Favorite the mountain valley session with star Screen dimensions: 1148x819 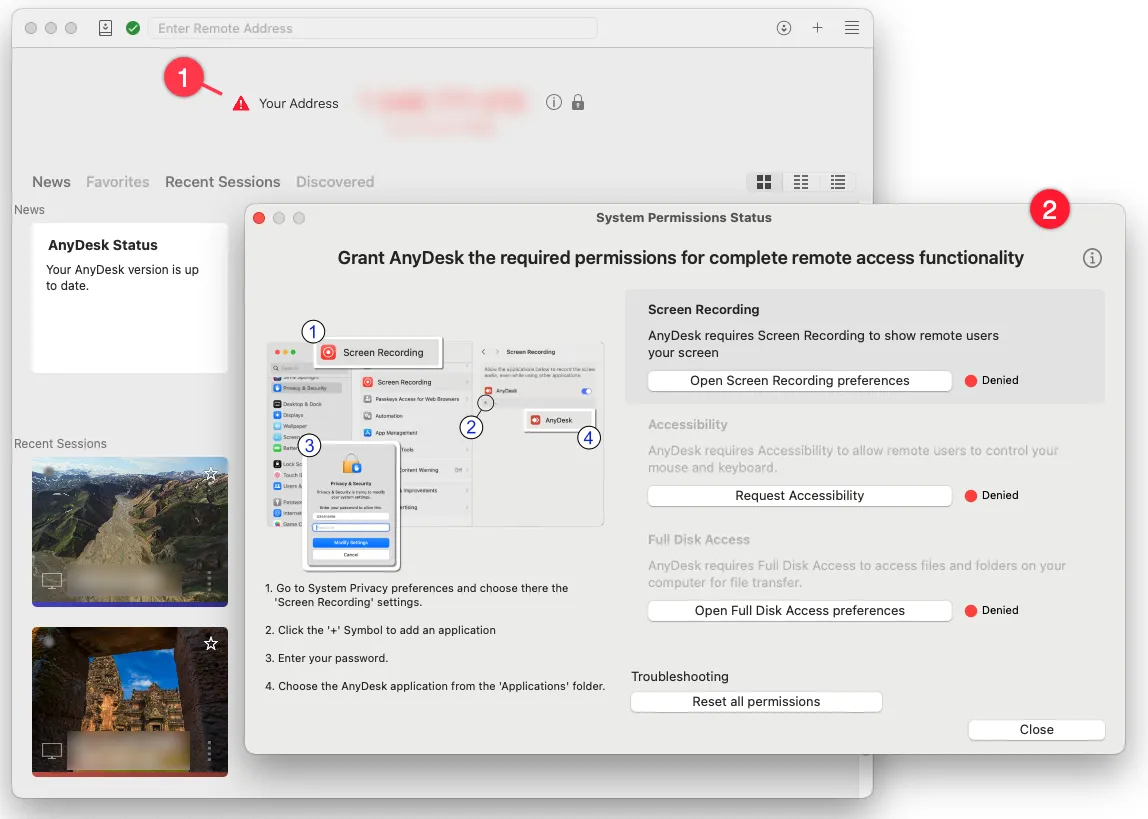pyautogui.click(x=211, y=475)
